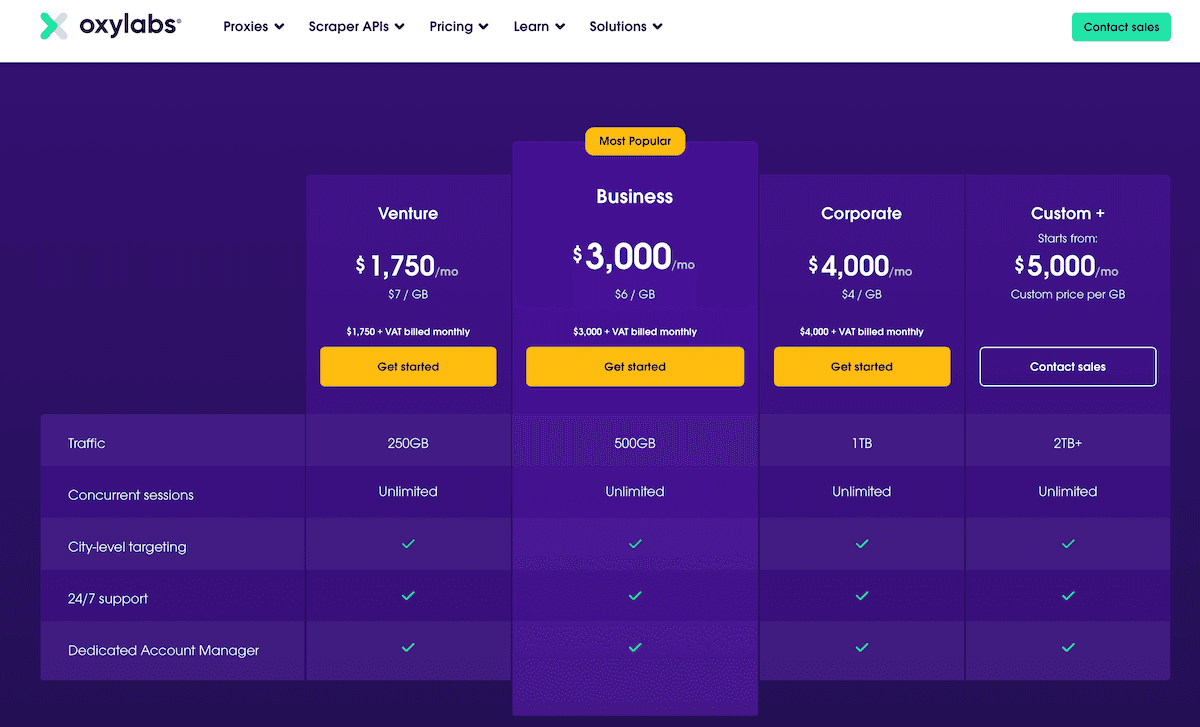
Task: Click Contact sales under Custom + plan
Action: 1068,367
